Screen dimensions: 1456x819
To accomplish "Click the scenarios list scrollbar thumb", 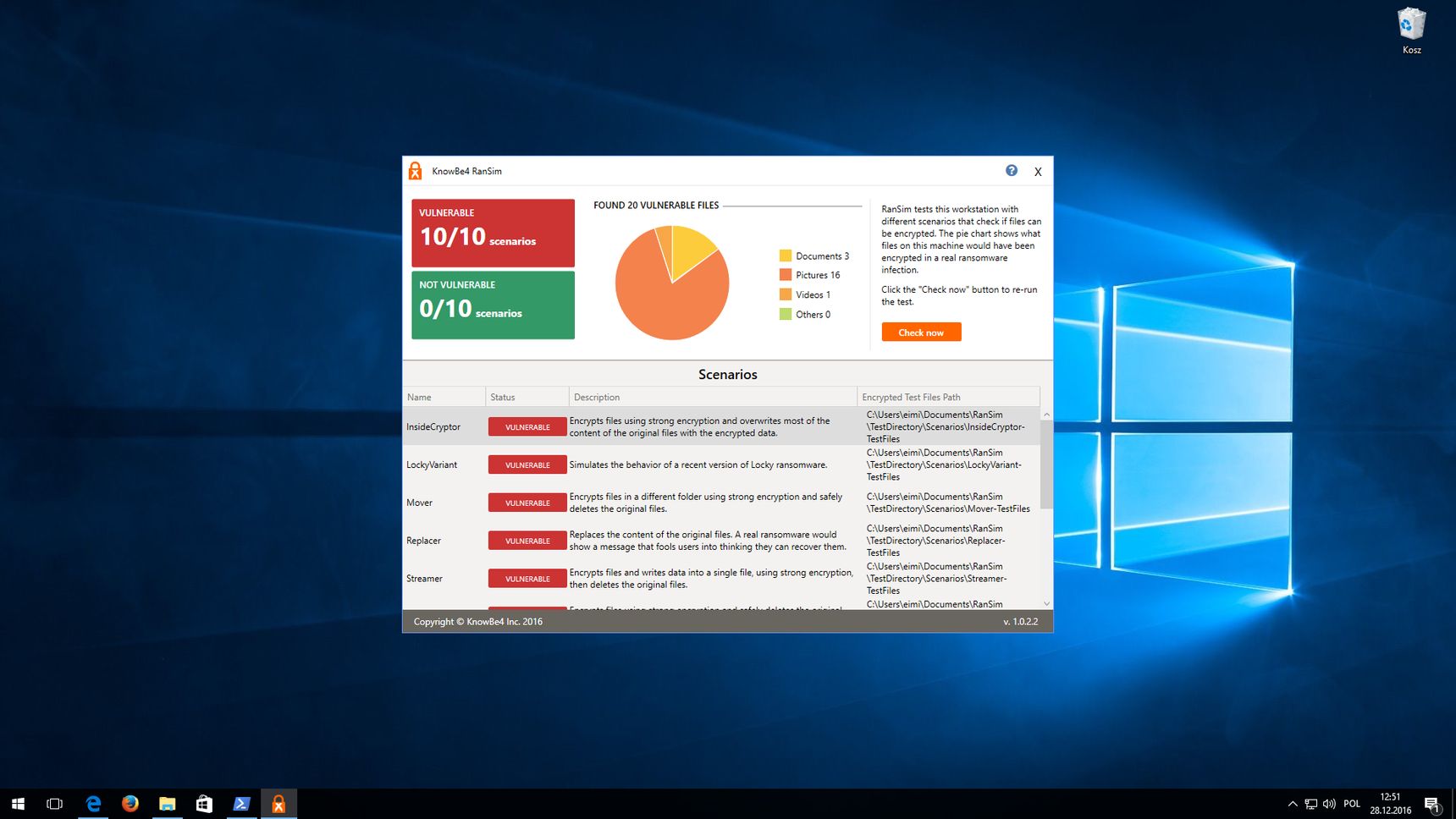I will tap(1046, 464).
